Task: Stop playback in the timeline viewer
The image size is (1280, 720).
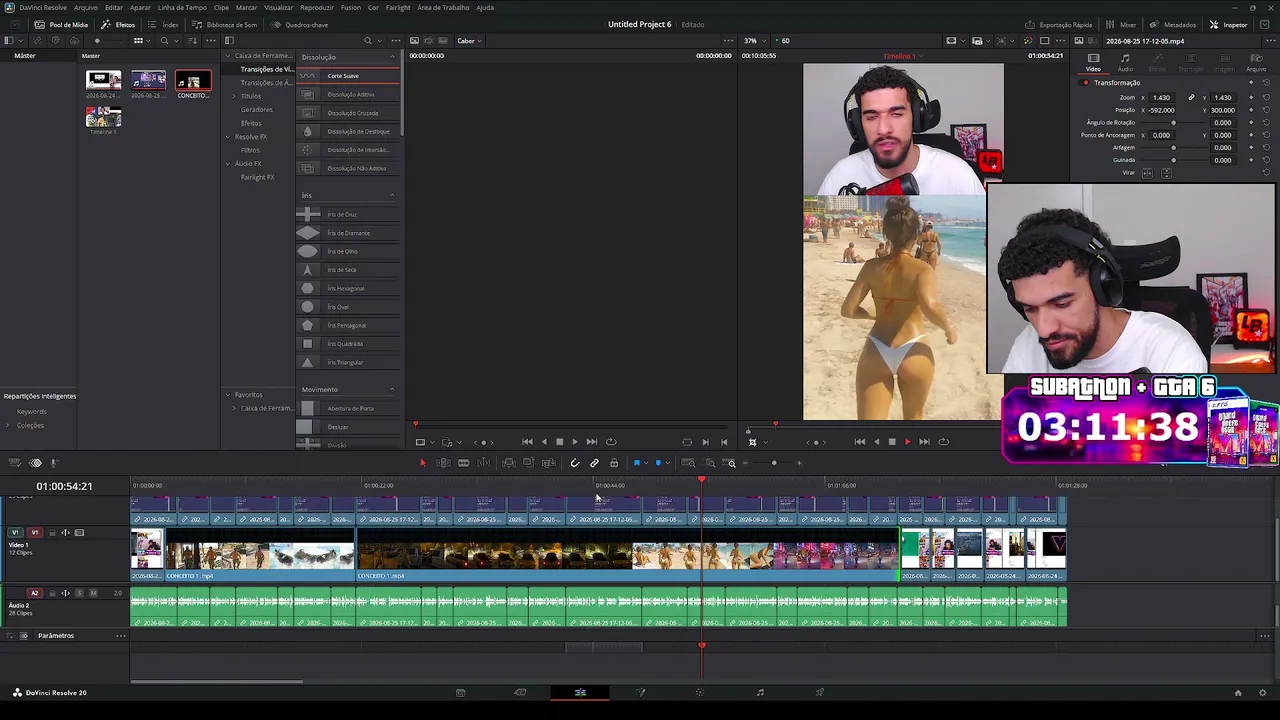Action: [x=892, y=442]
